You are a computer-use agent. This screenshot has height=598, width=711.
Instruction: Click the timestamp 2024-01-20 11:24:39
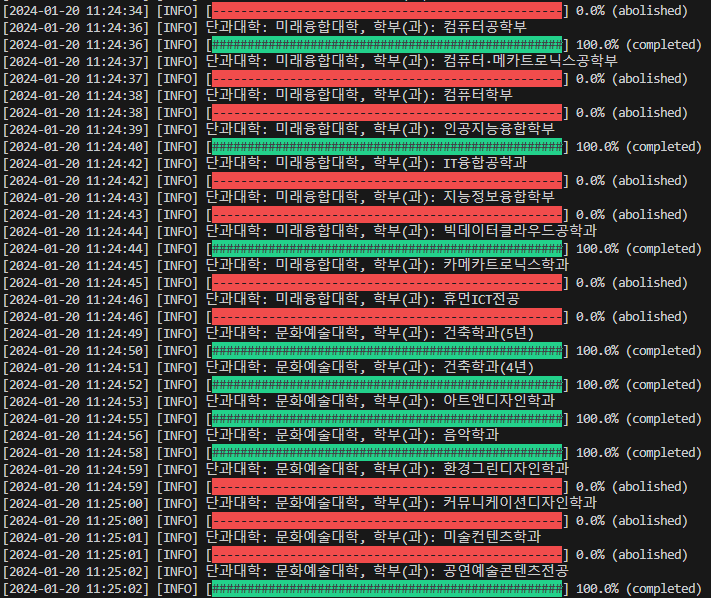tap(75, 130)
